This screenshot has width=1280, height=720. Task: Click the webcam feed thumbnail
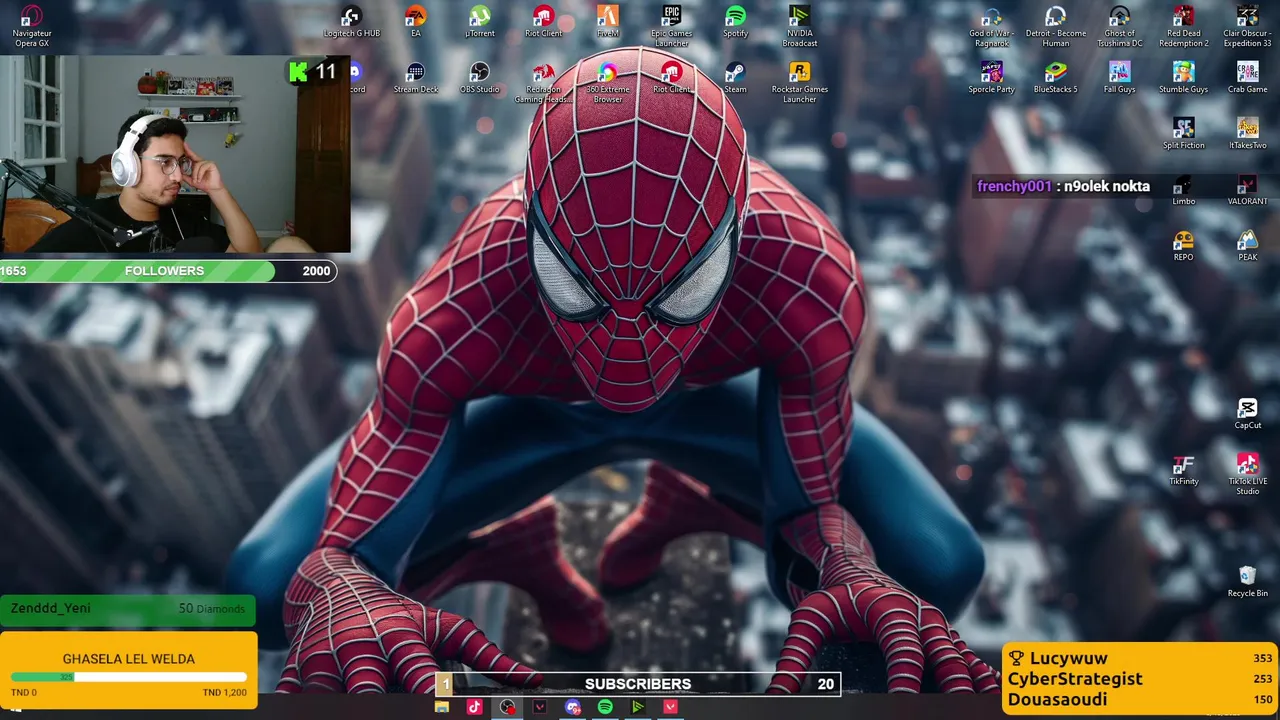click(x=175, y=154)
